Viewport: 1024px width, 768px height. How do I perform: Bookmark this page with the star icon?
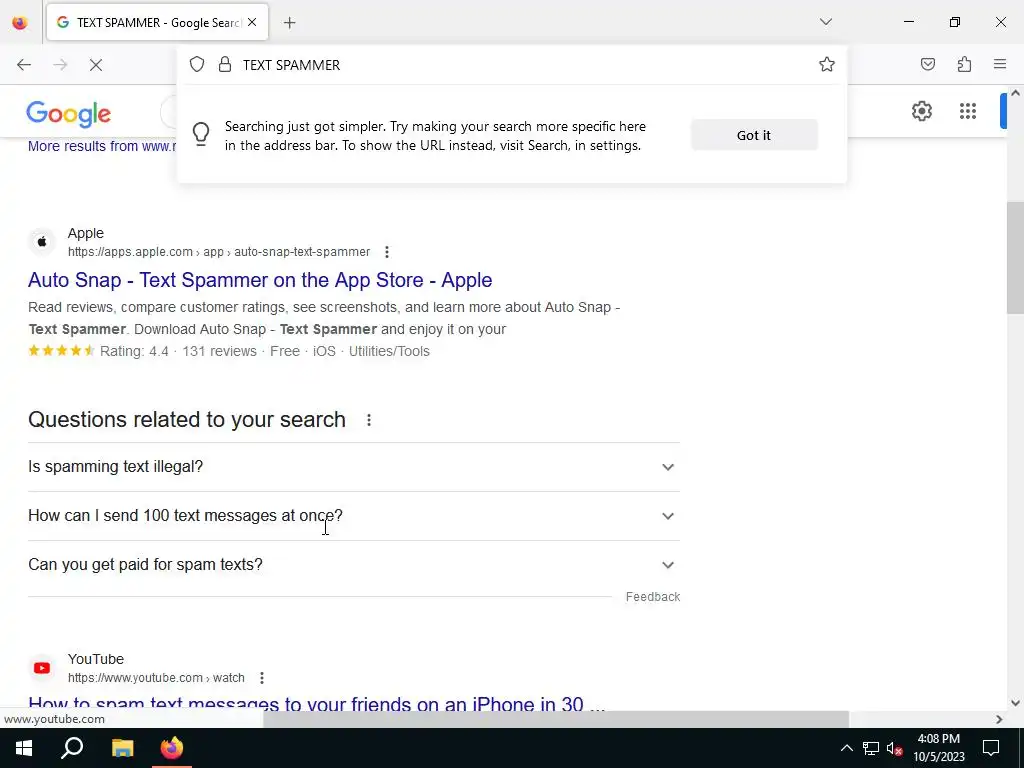click(827, 64)
